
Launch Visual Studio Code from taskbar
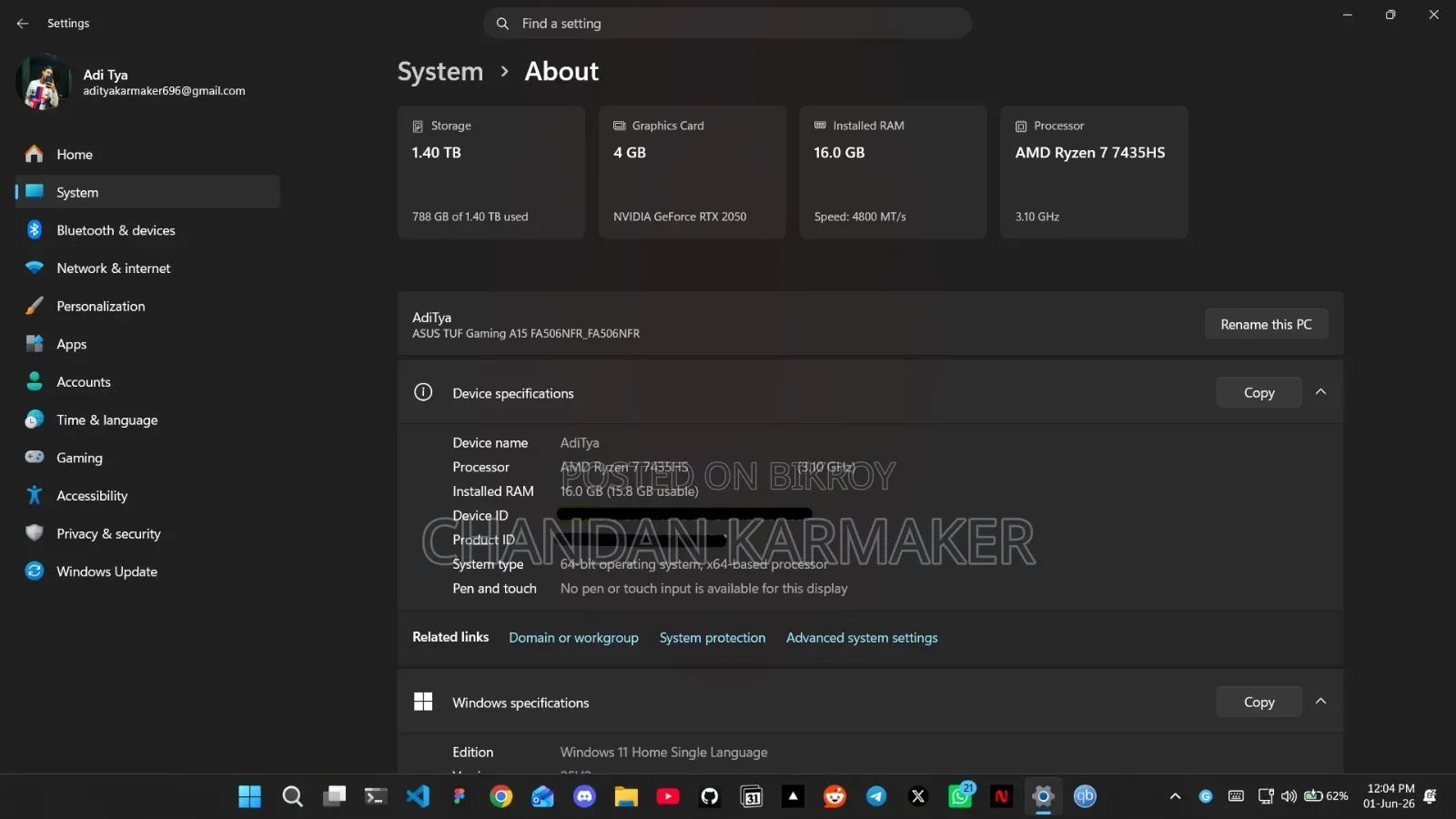click(418, 797)
